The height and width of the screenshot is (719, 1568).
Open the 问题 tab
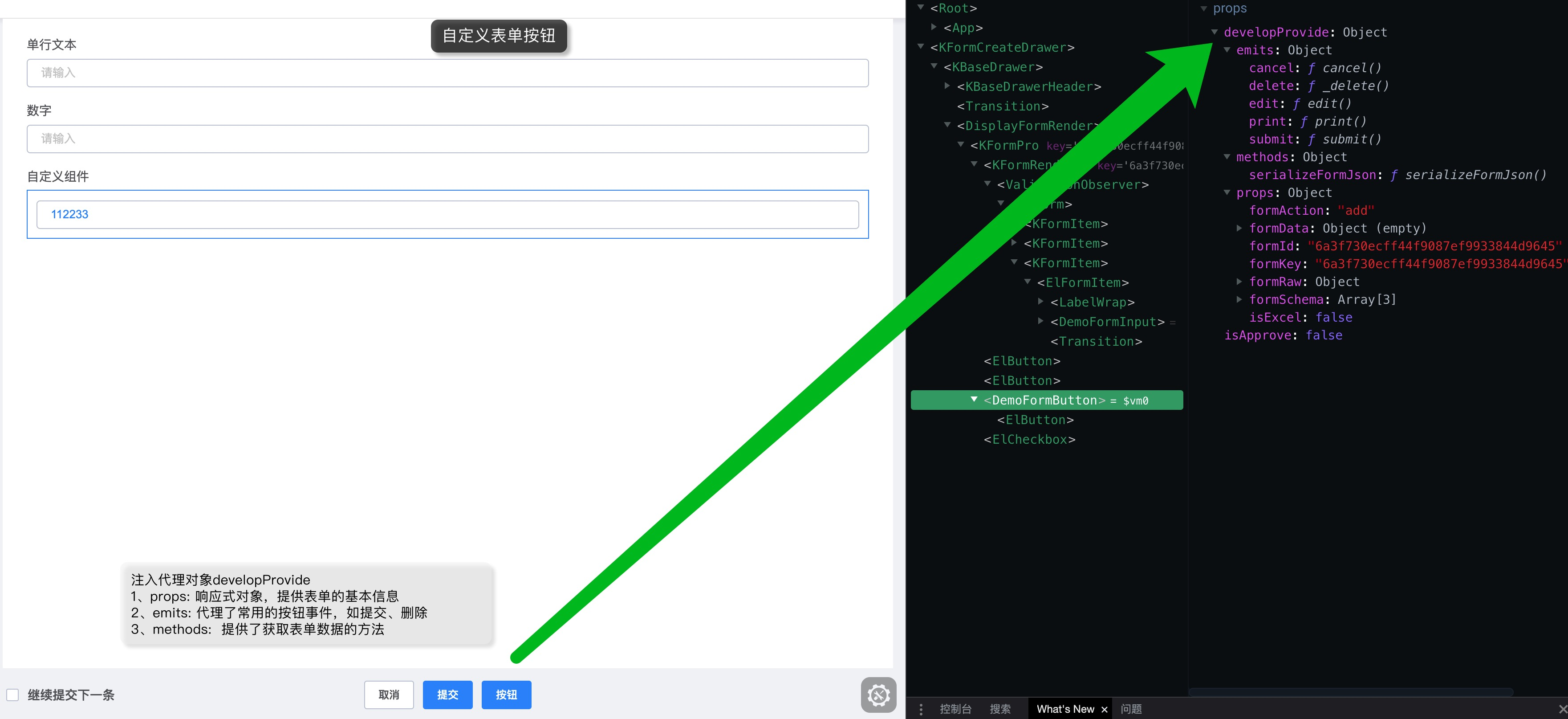coord(1131,709)
